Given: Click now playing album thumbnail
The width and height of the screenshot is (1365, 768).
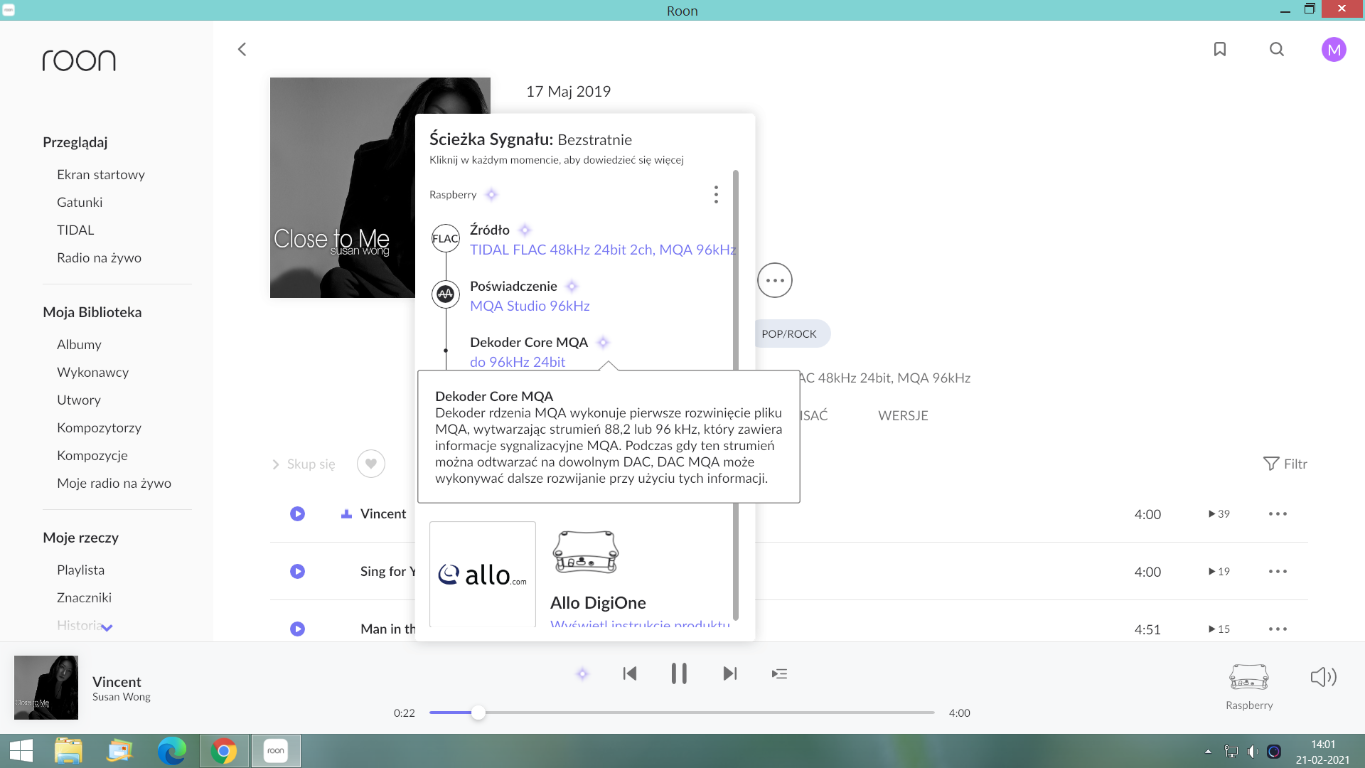Looking at the screenshot, I should click(x=46, y=687).
